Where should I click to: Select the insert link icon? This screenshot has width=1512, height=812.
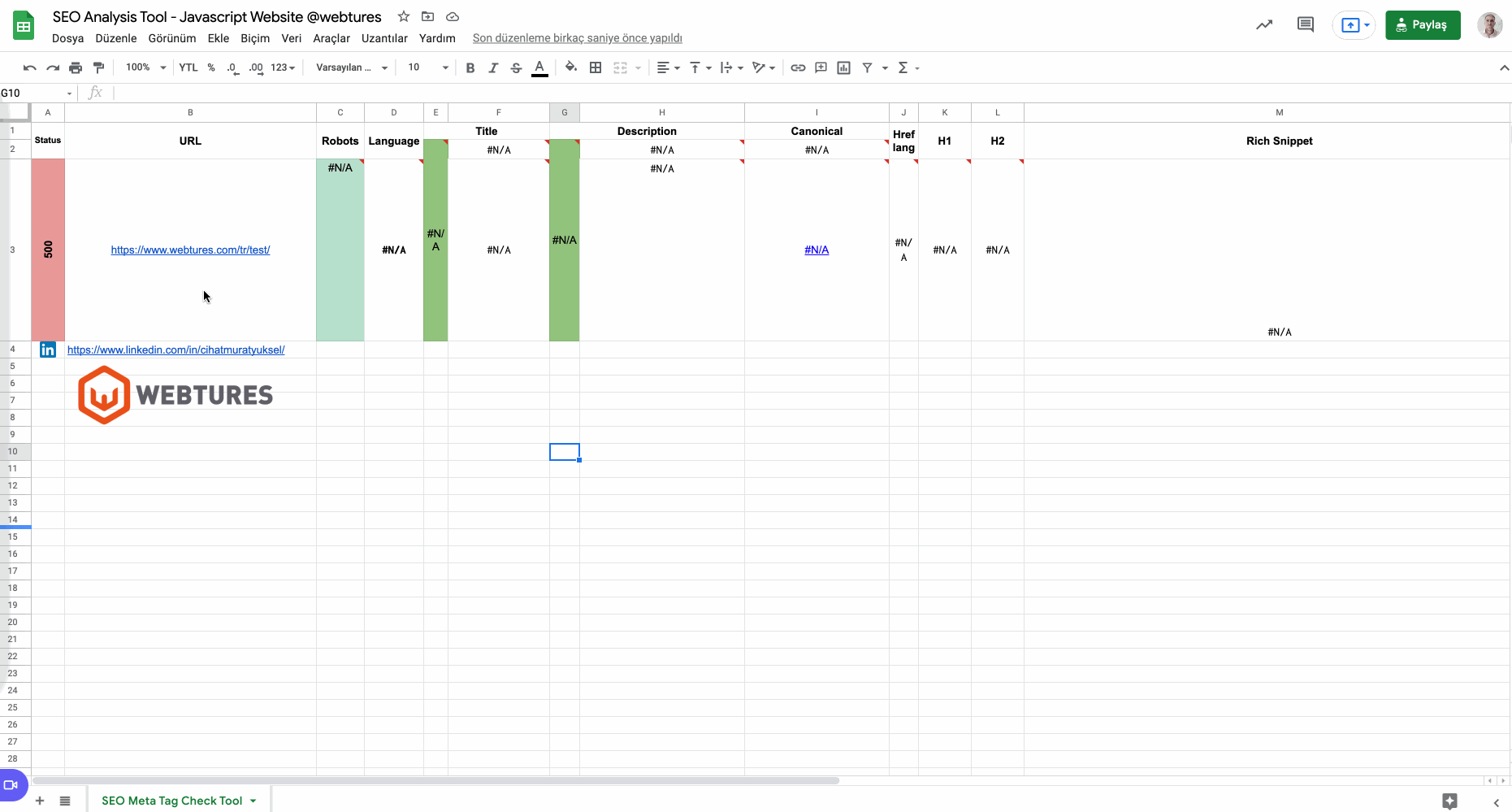(x=797, y=67)
